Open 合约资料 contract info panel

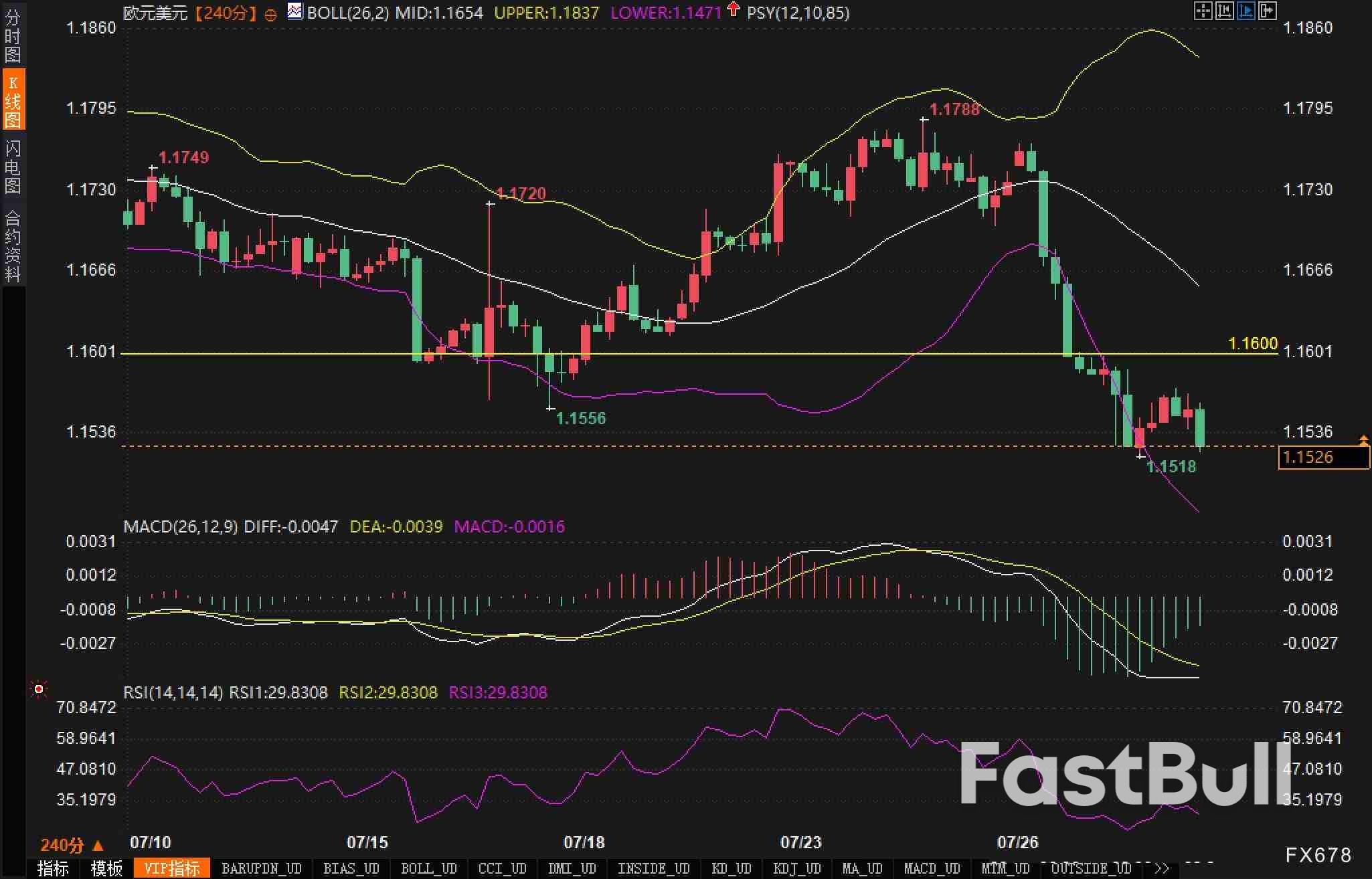[13, 246]
